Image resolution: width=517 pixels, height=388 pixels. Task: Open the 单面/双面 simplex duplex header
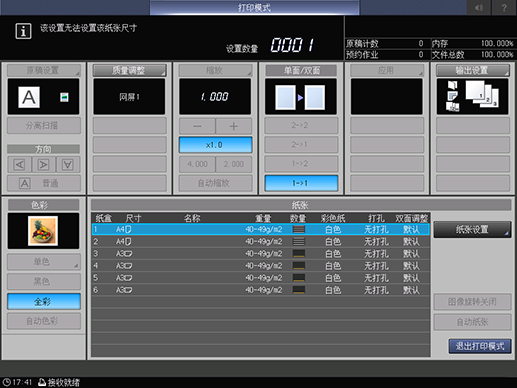click(301, 70)
